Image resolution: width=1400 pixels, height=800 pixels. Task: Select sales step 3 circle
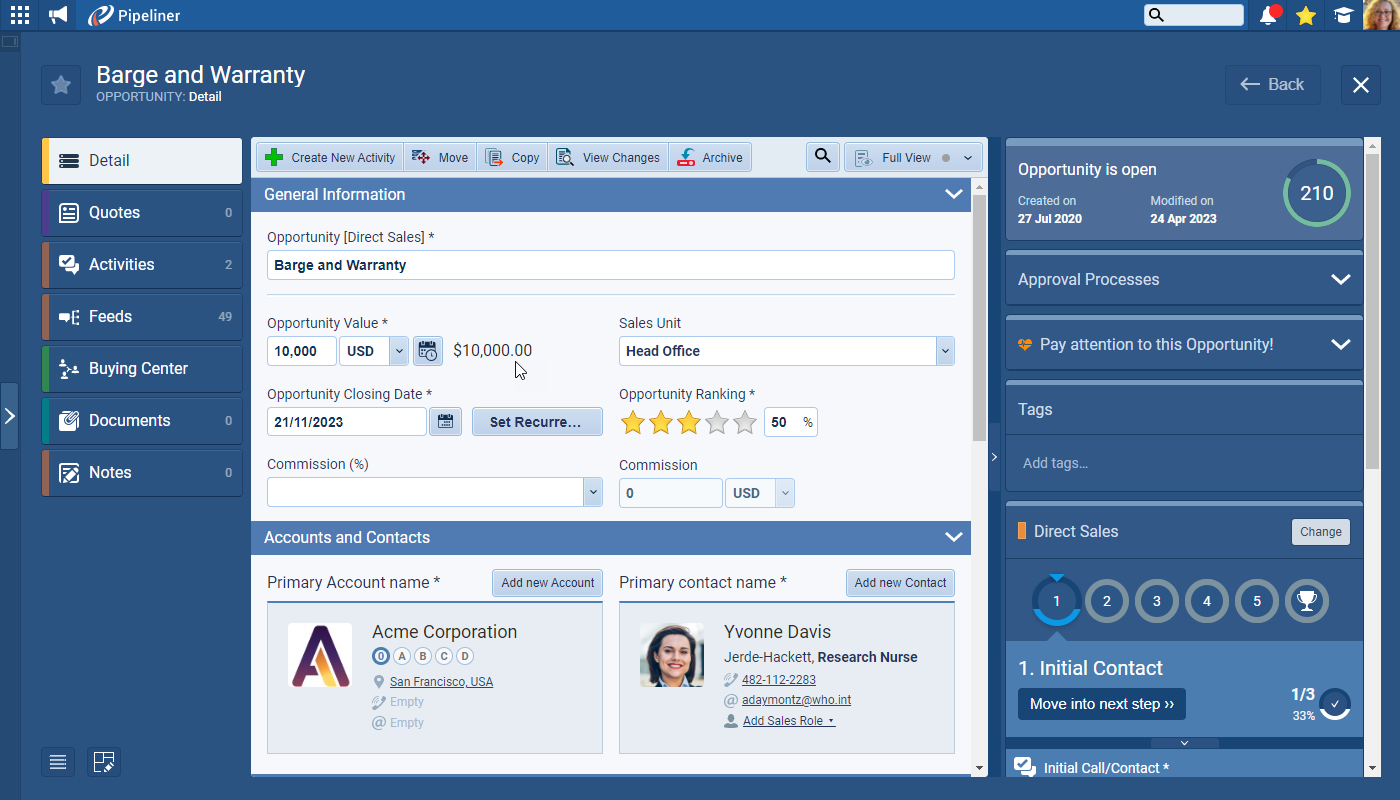pos(1157,601)
